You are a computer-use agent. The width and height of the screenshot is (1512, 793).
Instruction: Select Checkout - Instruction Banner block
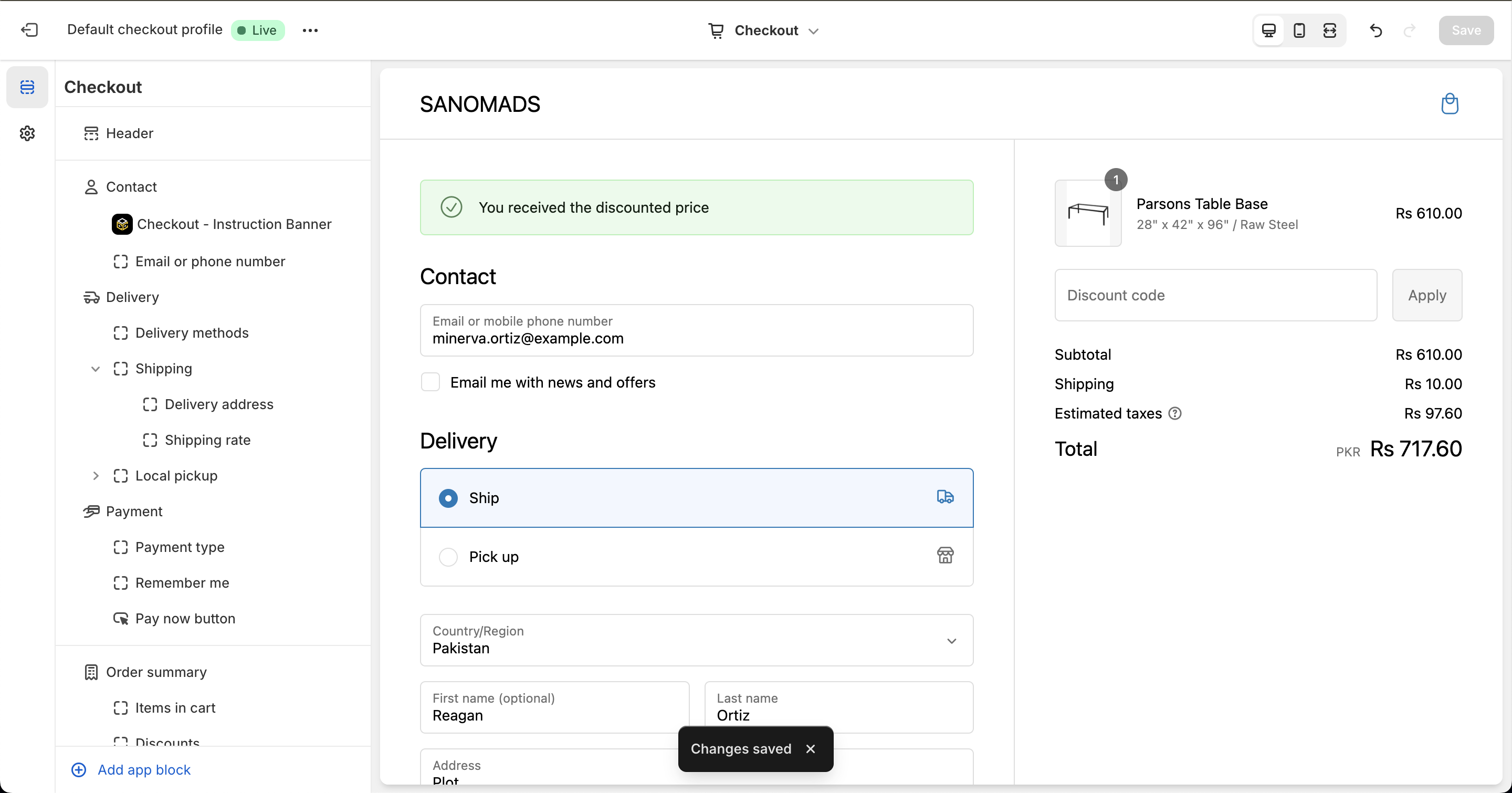tap(234, 224)
